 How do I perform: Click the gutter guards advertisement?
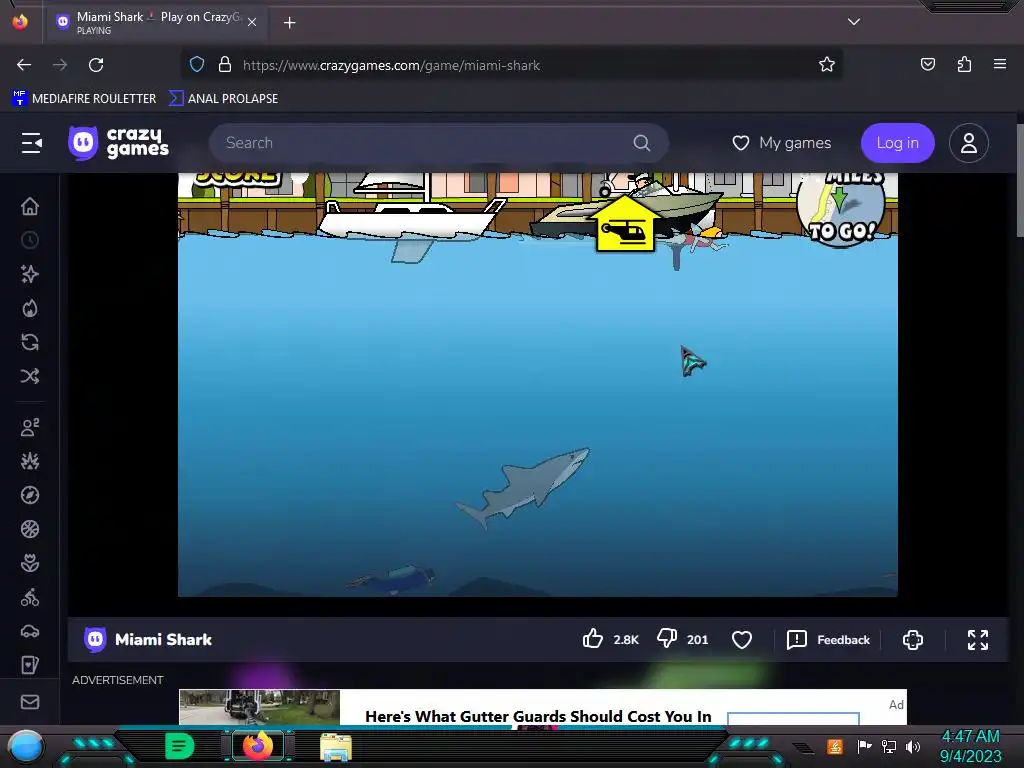click(543, 707)
